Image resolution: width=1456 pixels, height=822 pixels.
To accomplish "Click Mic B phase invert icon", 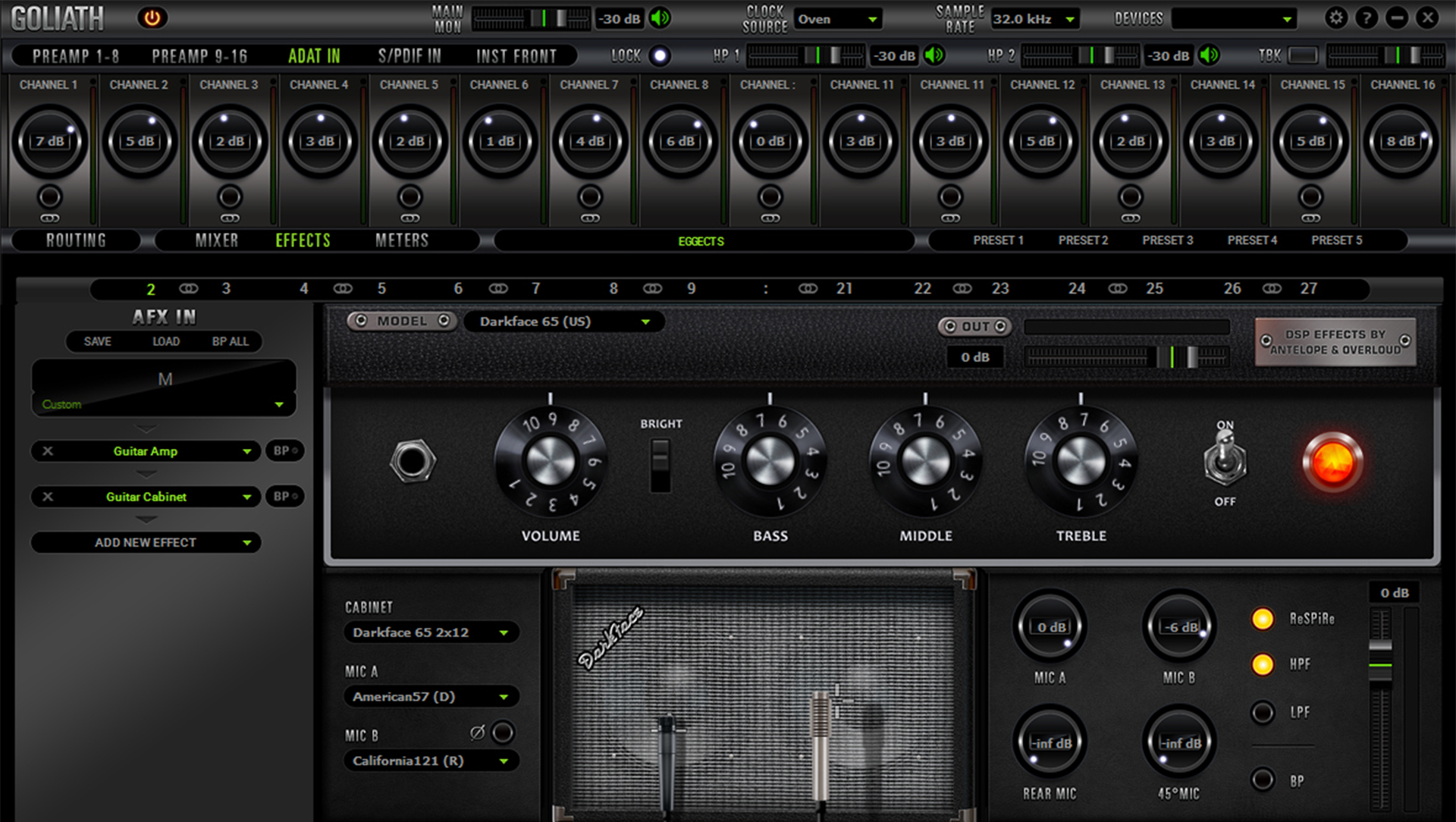I will point(477,733).
